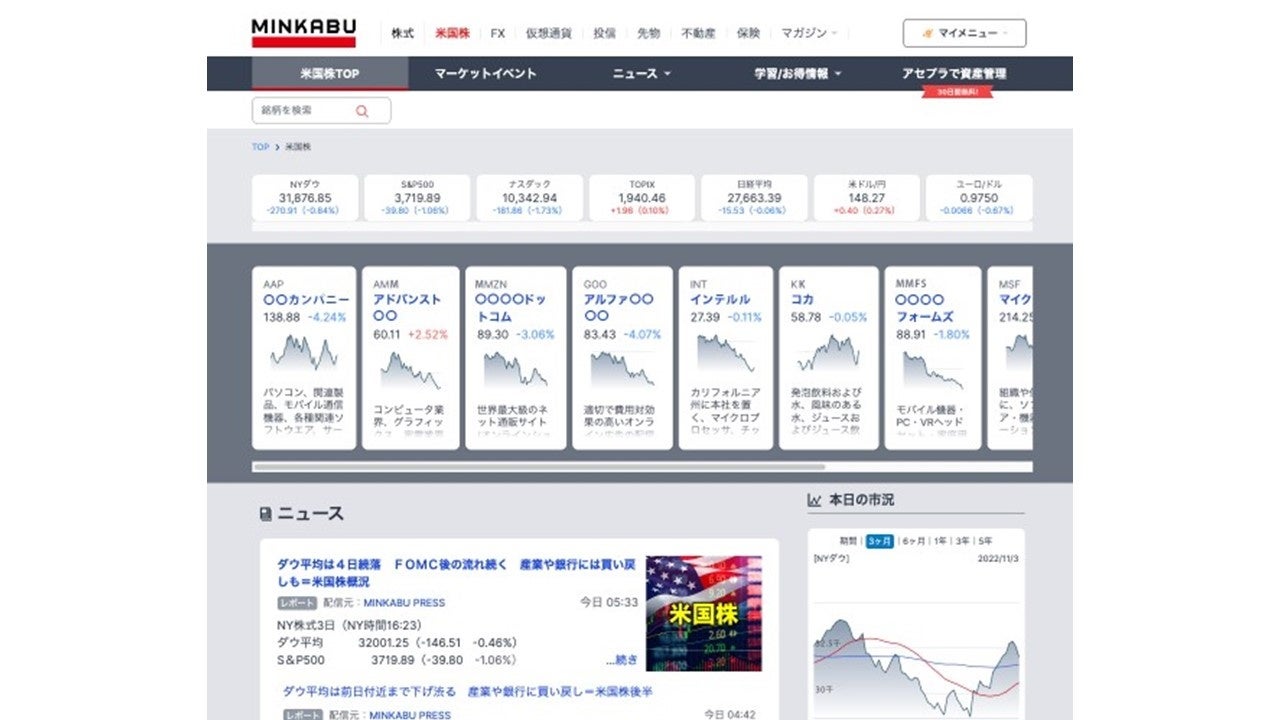
Task: Select the 米国株TOP tab
Action: pos(330,73)
